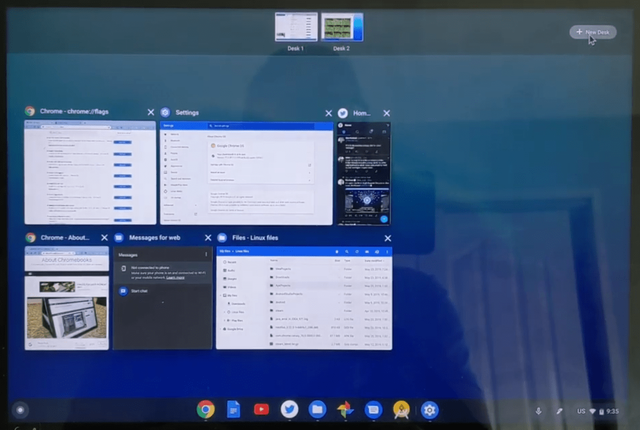This screenshot has height=430, width=640.
Task: Select the Files - Linux files window preview
Action: pyautogui.click(x=304, y=298)
